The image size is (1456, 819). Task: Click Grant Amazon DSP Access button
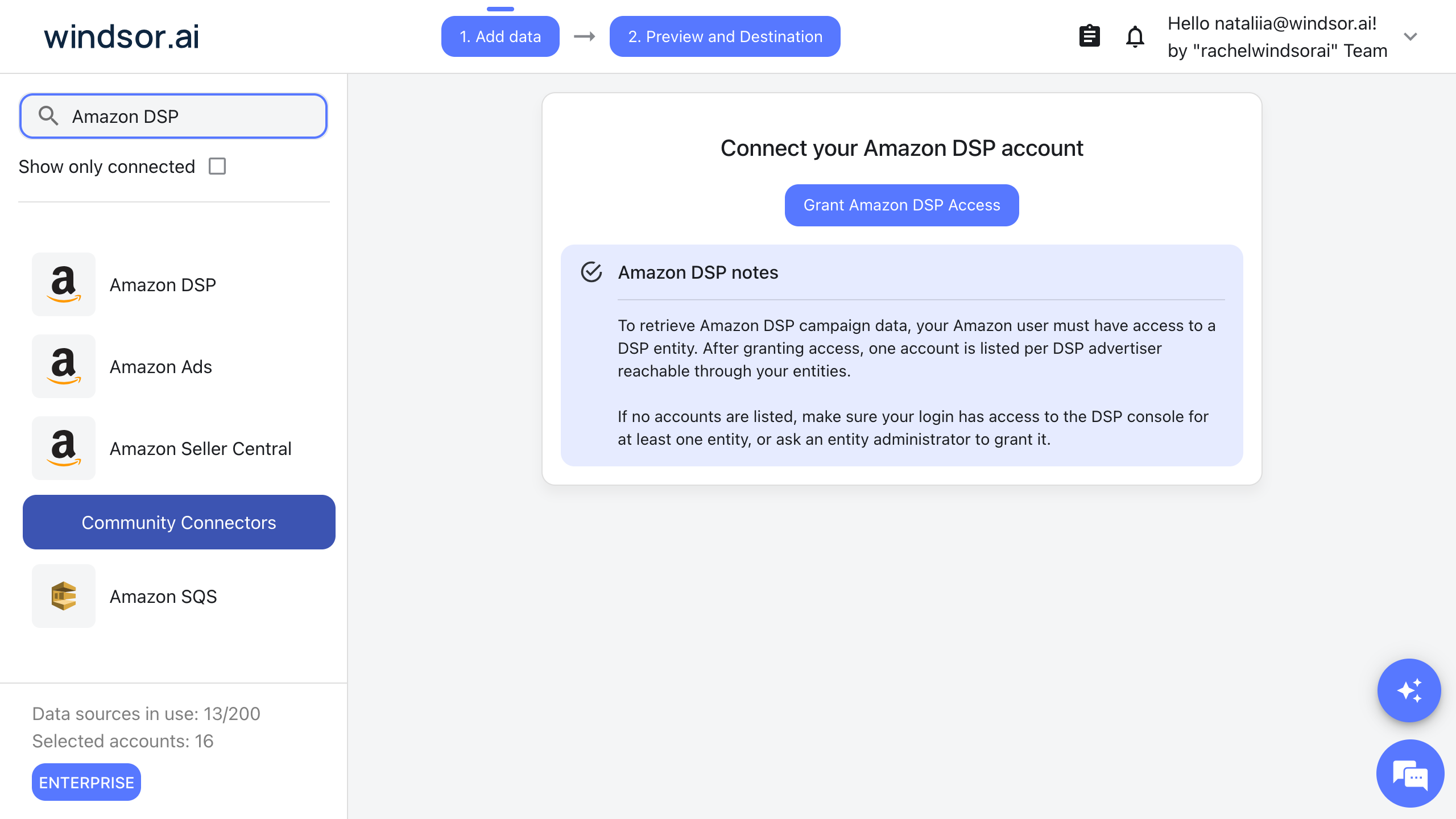pyautogui.click(x=902, y=205)
